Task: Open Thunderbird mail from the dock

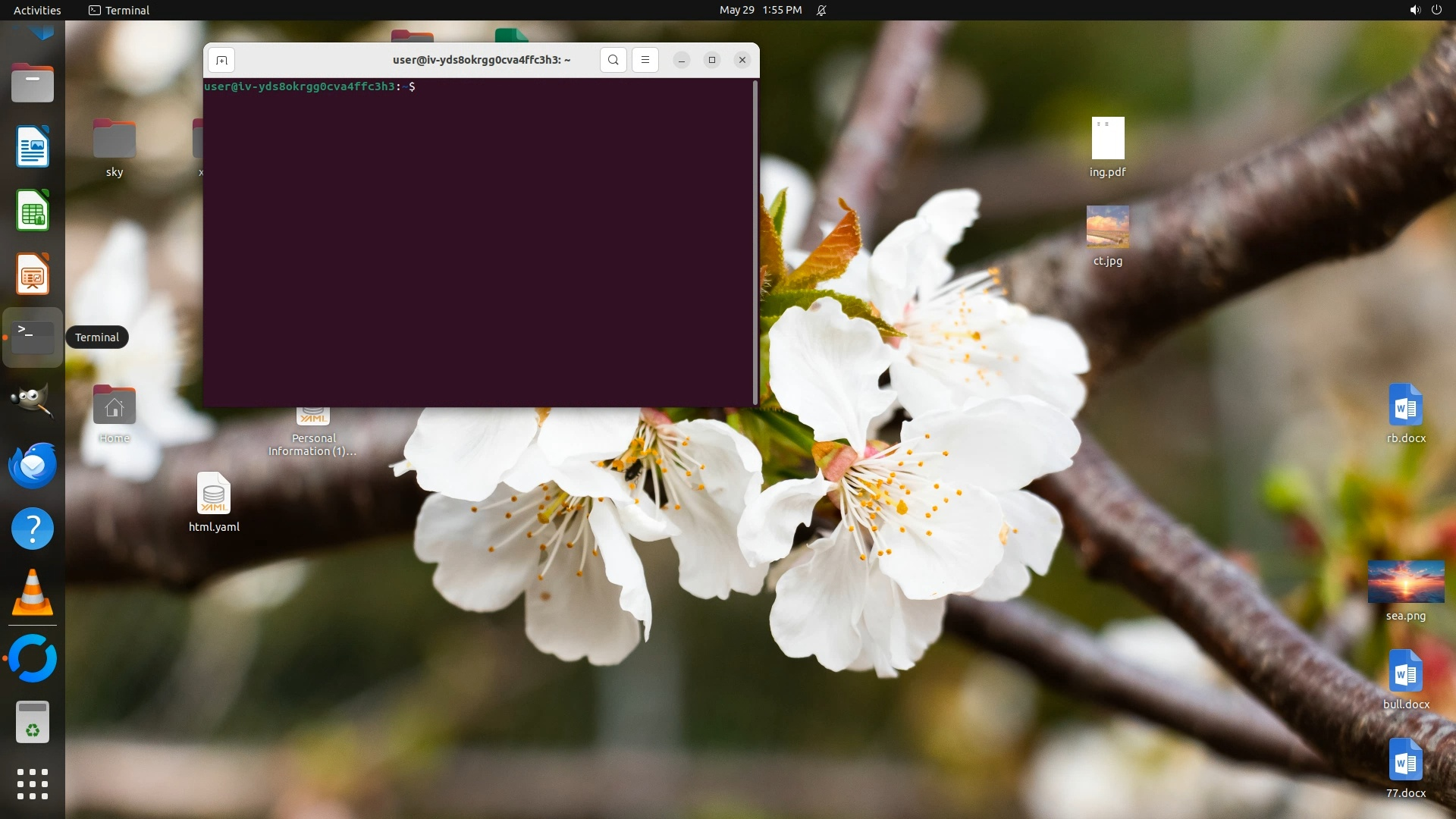Action: click(x=32, y=465)
